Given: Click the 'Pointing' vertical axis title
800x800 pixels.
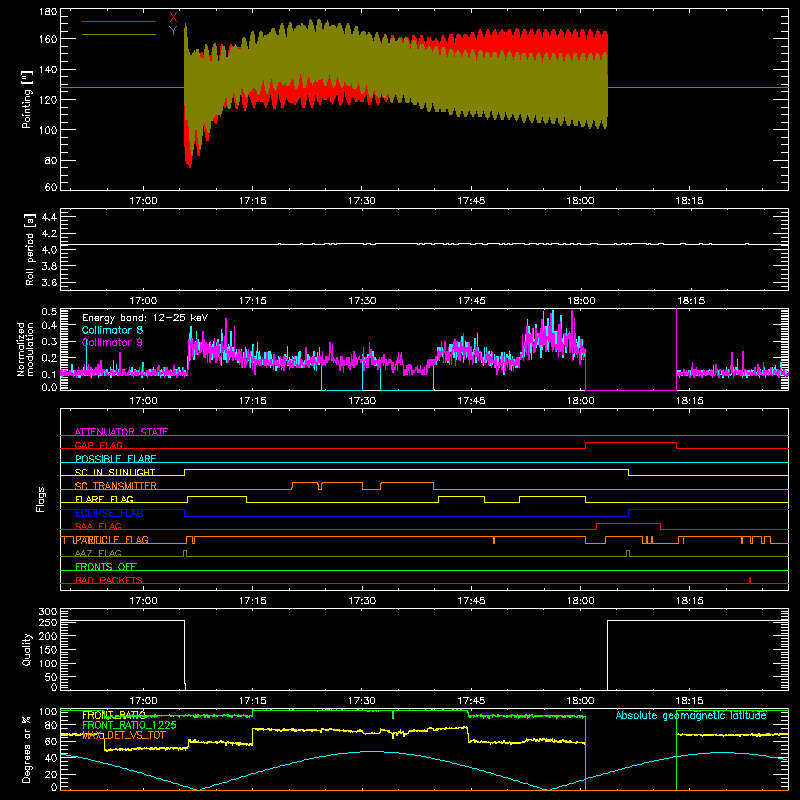Looking at the screenshot, I should pyautogui.click(x=27, y=100).
